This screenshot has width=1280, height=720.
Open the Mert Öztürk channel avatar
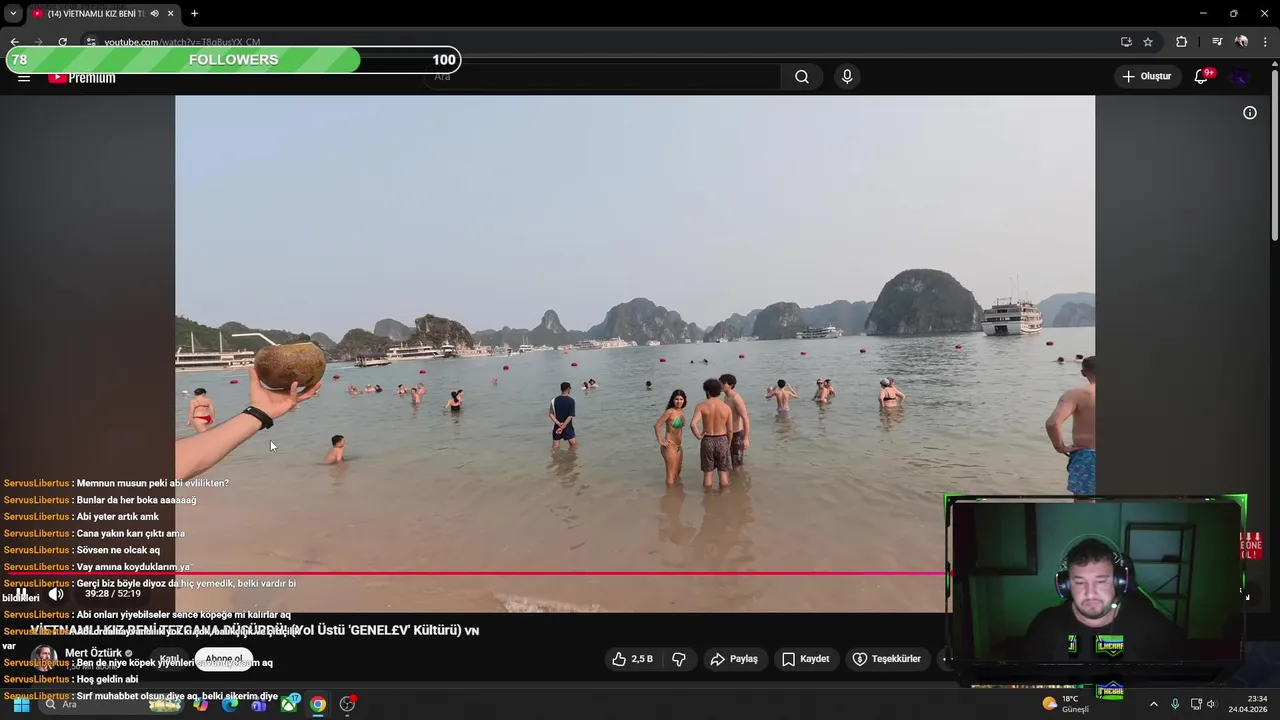pos(43,659)
